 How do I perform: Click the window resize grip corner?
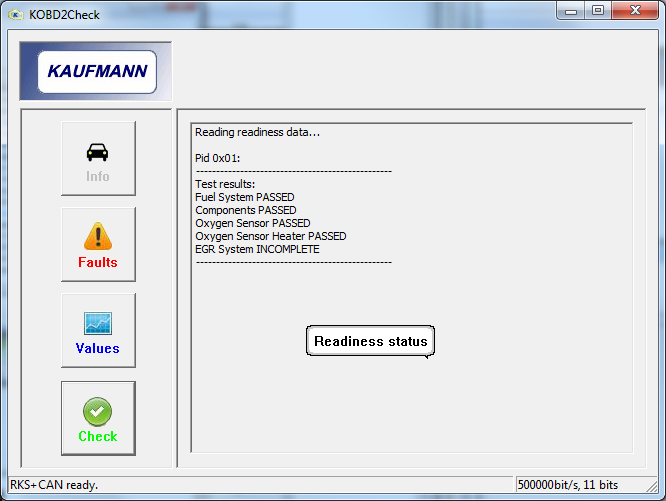click(652, 486)
